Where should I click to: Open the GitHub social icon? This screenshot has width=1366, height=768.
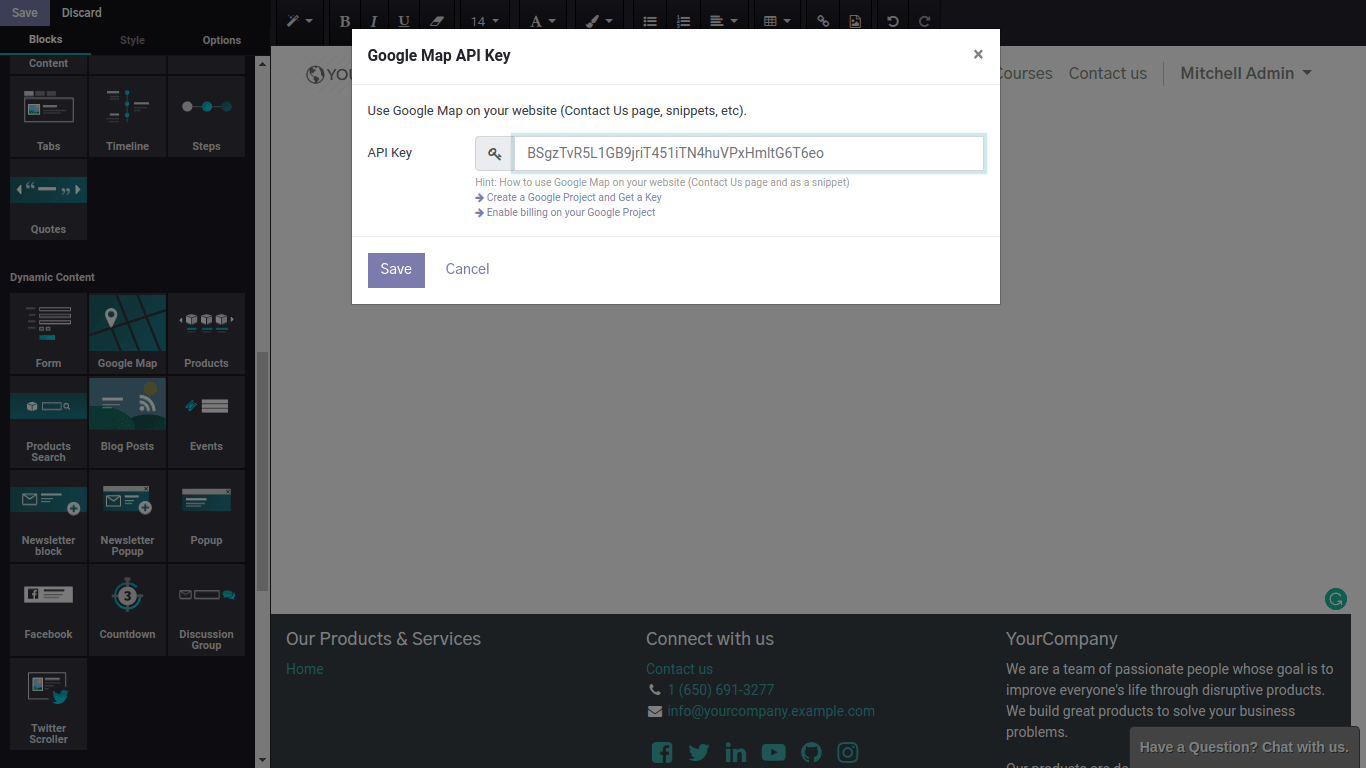[x=811, y=752]
